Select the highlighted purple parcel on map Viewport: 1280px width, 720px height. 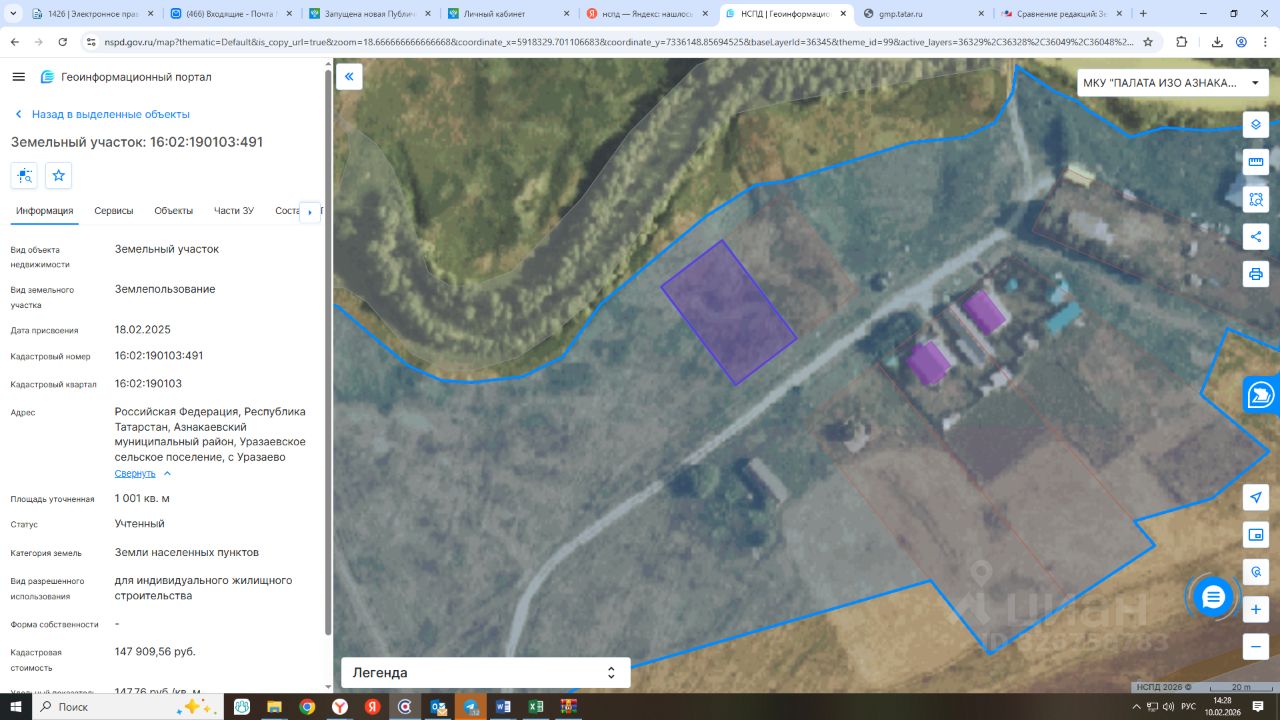point(729,313)
